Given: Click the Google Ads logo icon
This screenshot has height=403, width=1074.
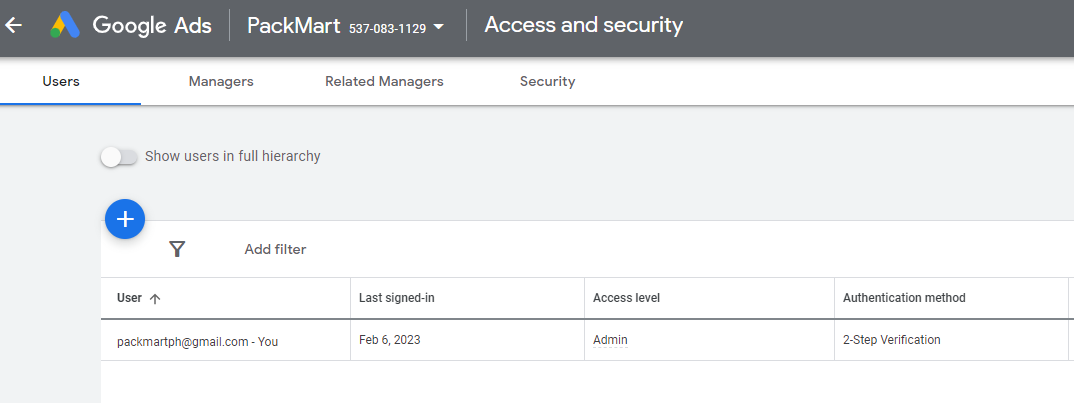Looking at the screenshot, I should point(66,25).
